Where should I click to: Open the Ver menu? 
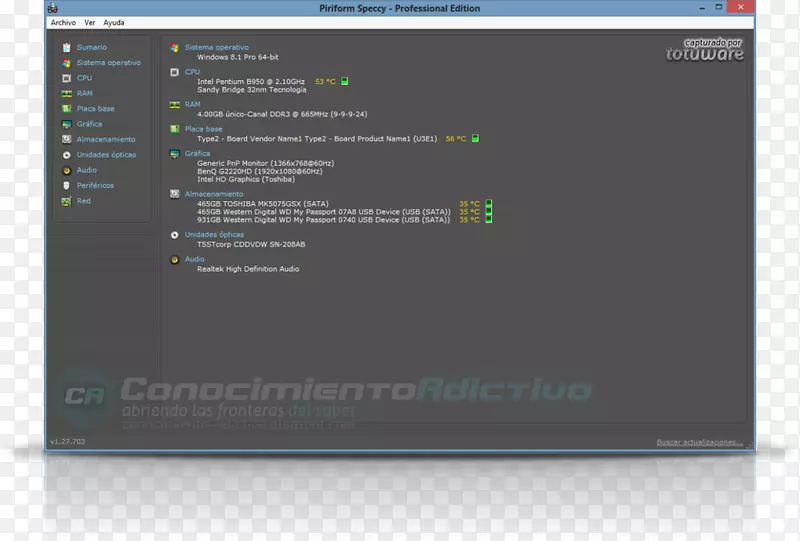[x=90, y=22]
